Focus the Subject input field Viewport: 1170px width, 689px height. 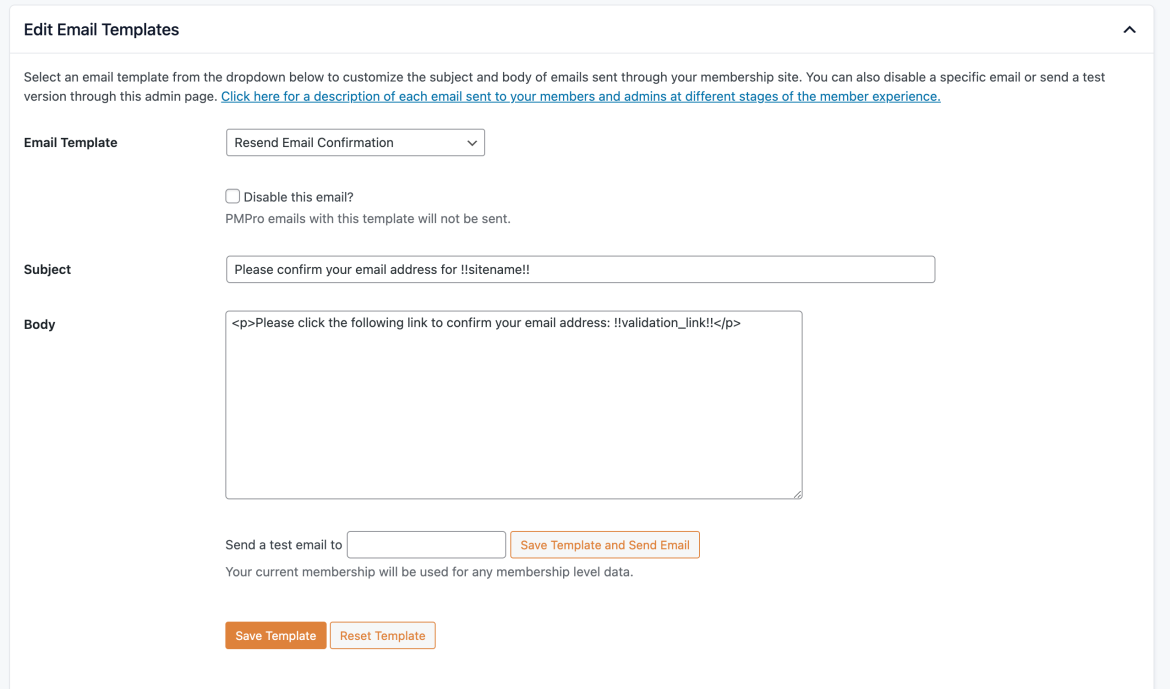(x=580, y=269)
